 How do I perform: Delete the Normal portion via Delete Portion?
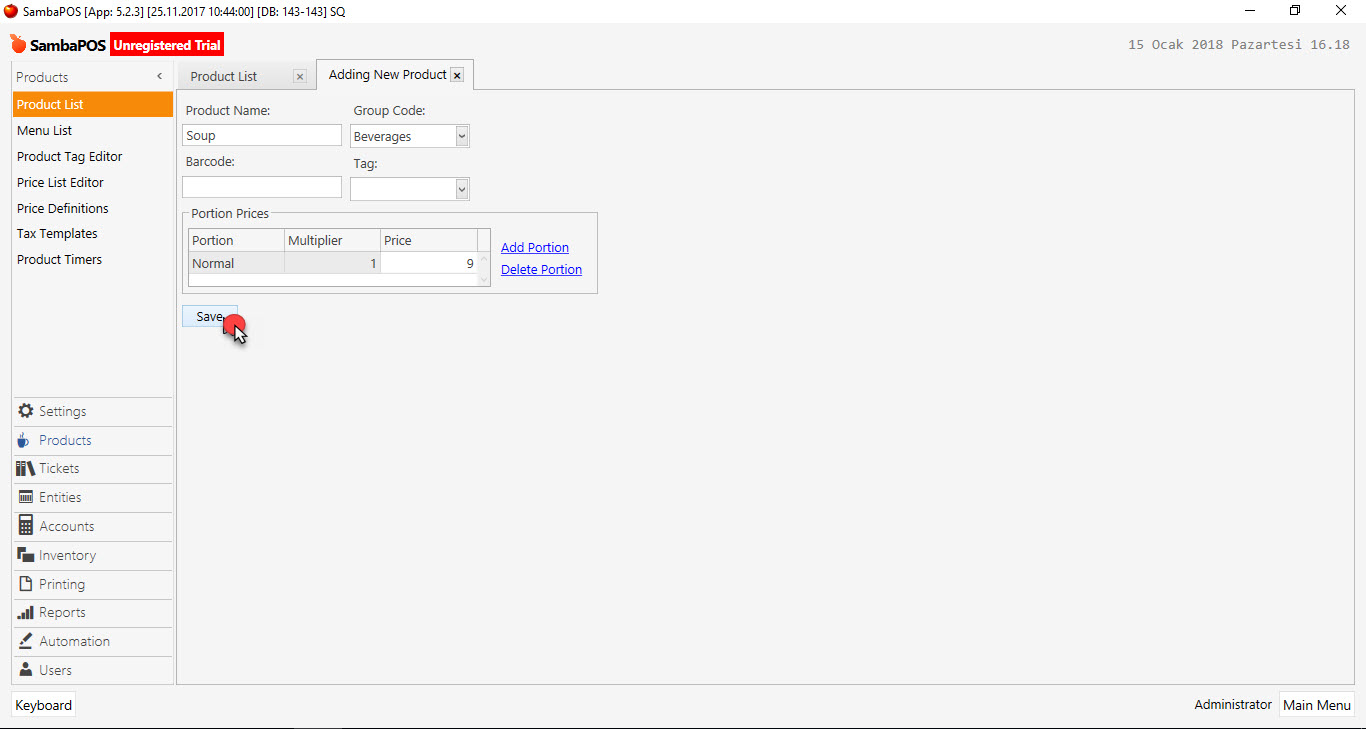(x=541, y=269)
